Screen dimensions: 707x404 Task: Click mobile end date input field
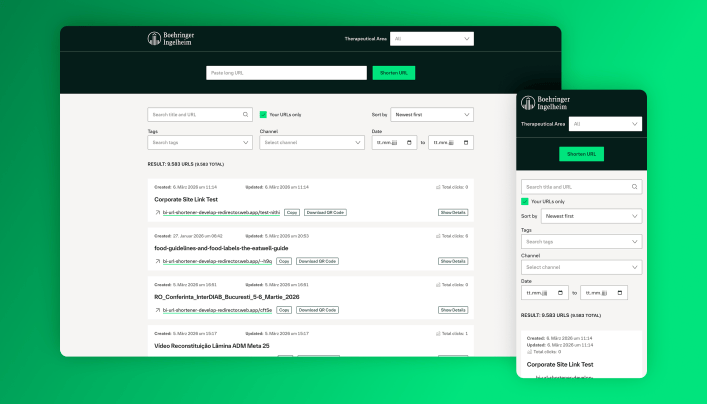tap(604, 293)
